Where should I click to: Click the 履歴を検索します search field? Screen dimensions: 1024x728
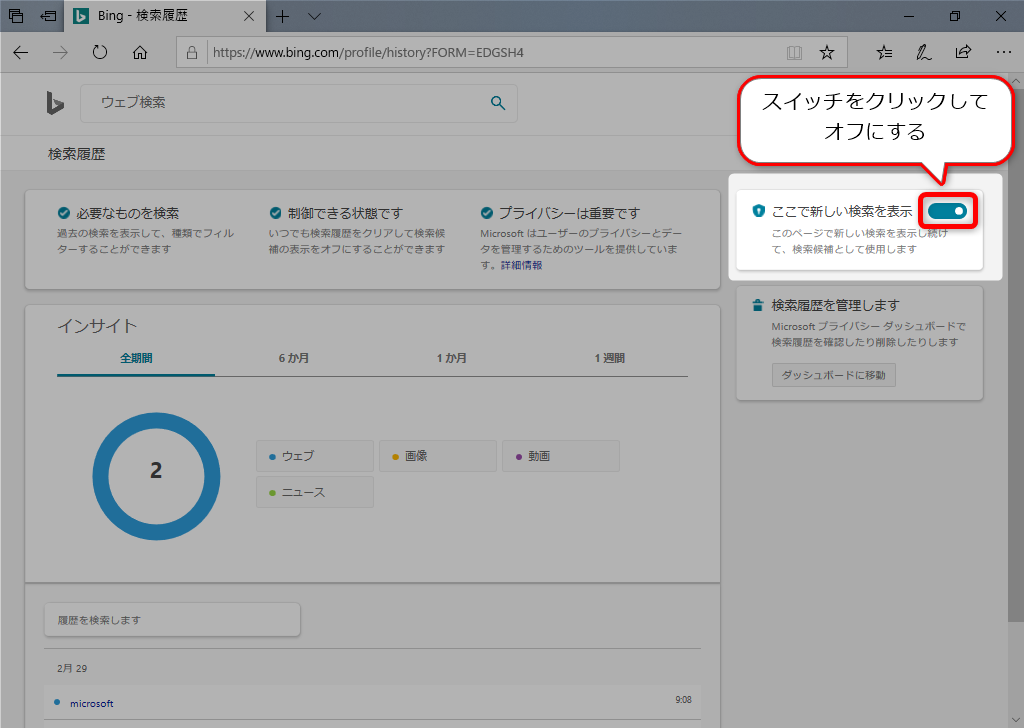[172, 620]
